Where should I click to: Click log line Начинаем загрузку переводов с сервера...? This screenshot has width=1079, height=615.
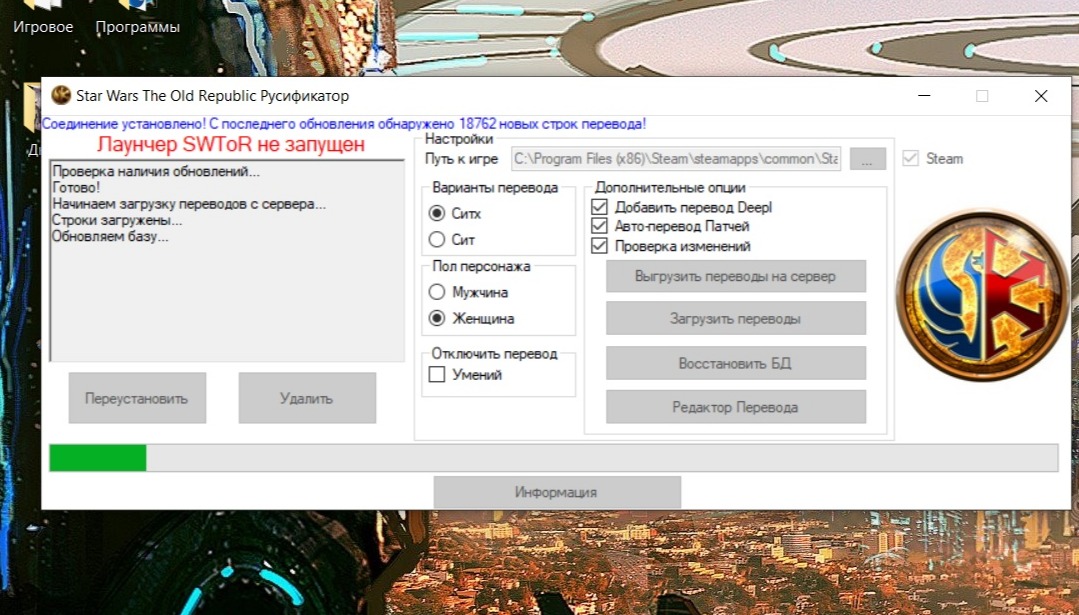(x=189, y=204)
